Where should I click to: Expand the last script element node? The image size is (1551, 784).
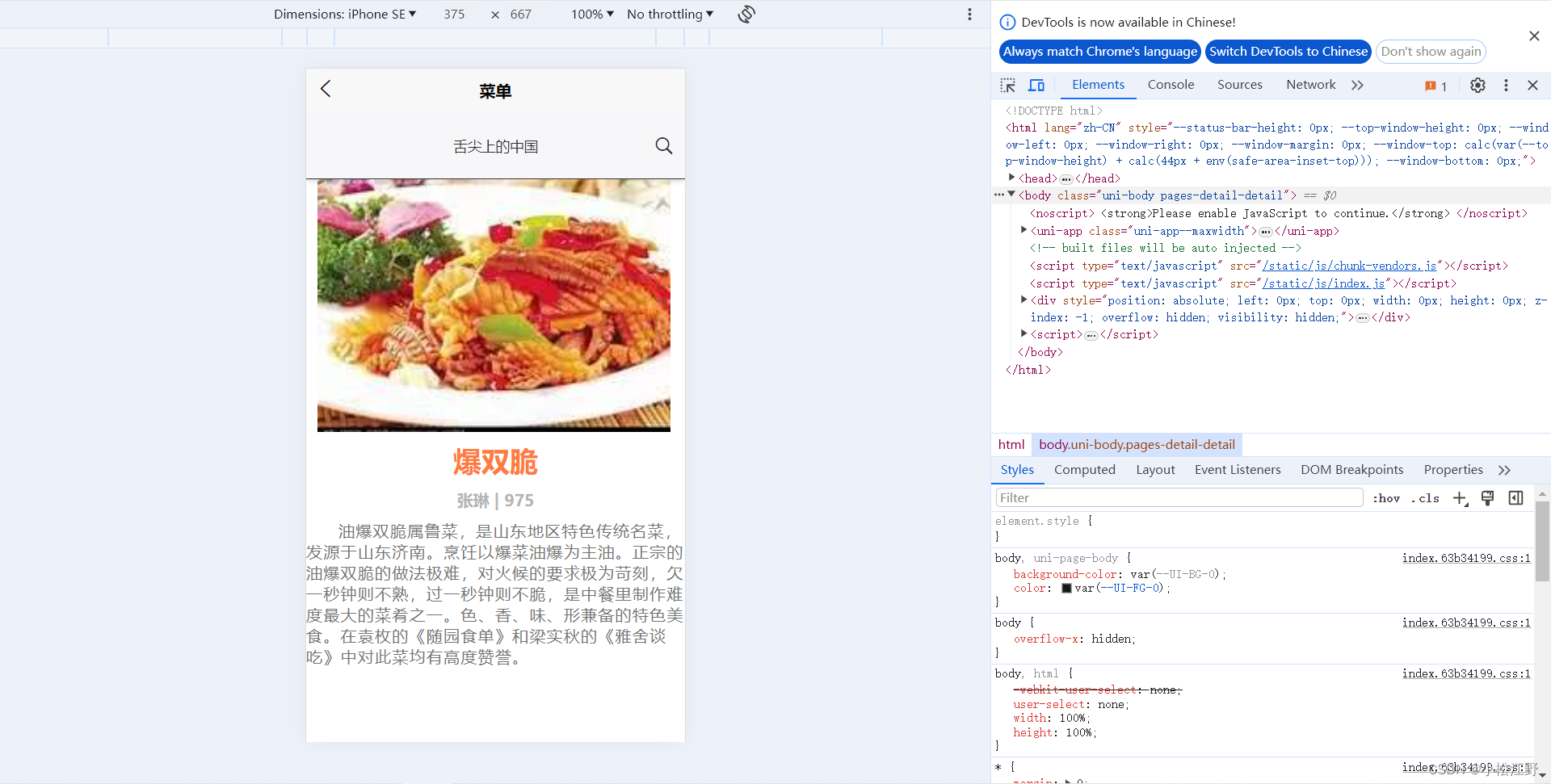tap(1024, 333)
